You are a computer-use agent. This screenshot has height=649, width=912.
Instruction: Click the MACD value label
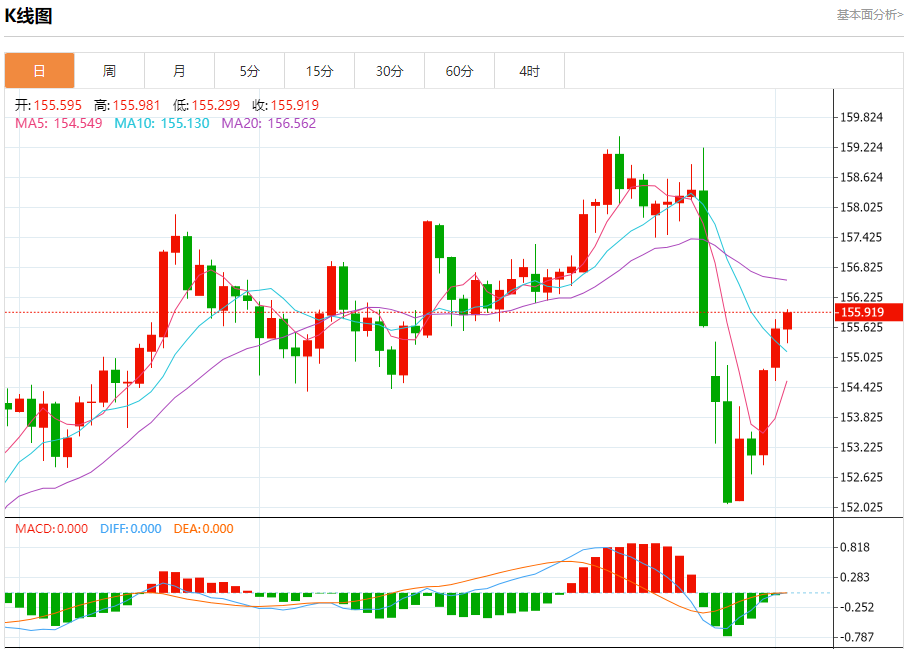pos(51,529)
